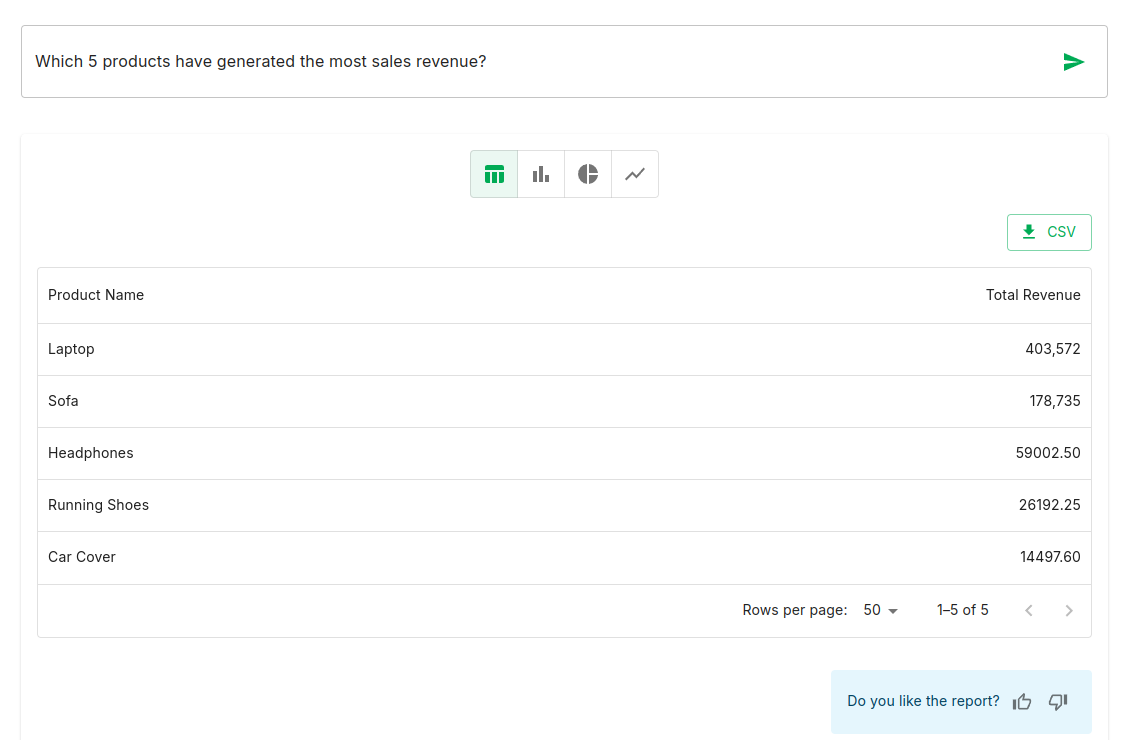Click the question input field
Image resolution: width=1128 pixels, height=740 pixels.
click(540, 62)
